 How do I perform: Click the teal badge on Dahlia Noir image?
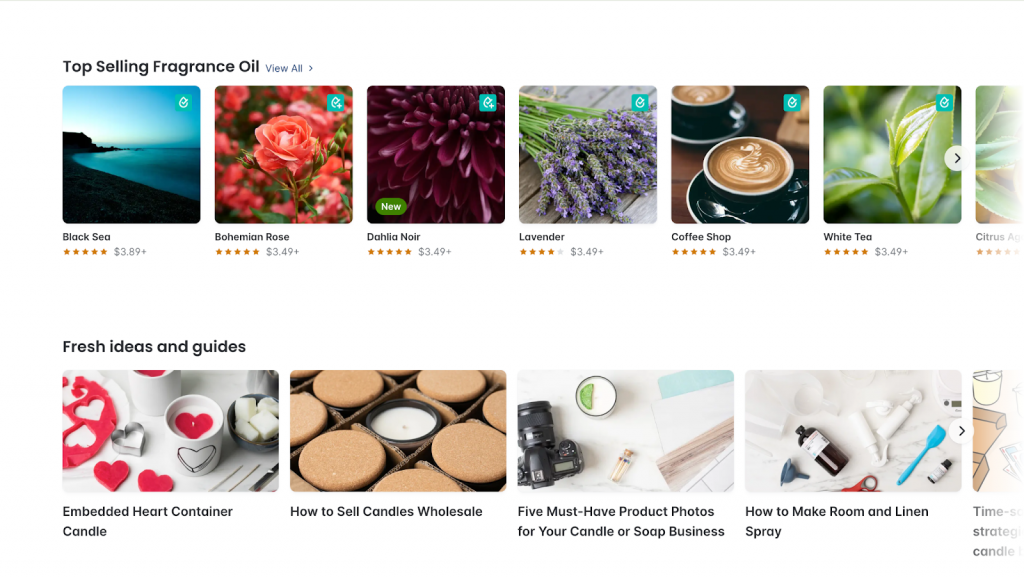click(488, 102)
